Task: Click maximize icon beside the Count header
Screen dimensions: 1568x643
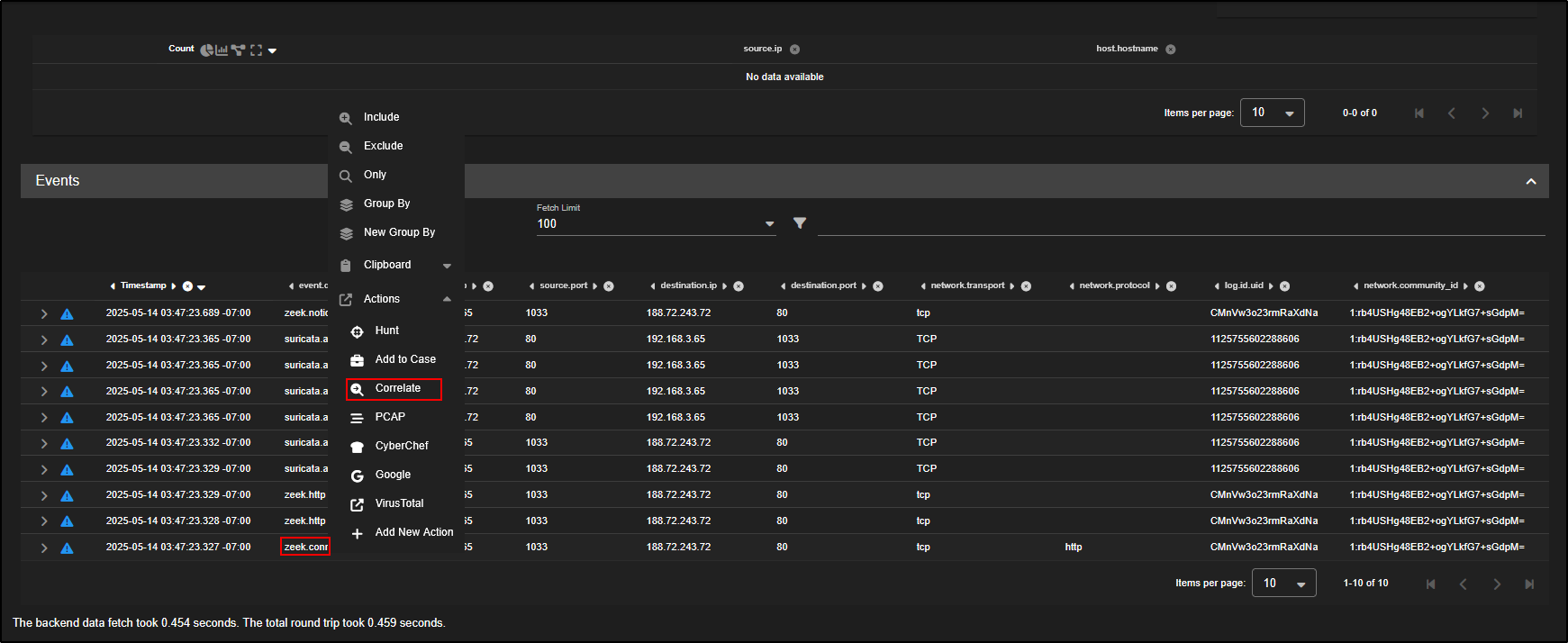Action: pos(256,50)
